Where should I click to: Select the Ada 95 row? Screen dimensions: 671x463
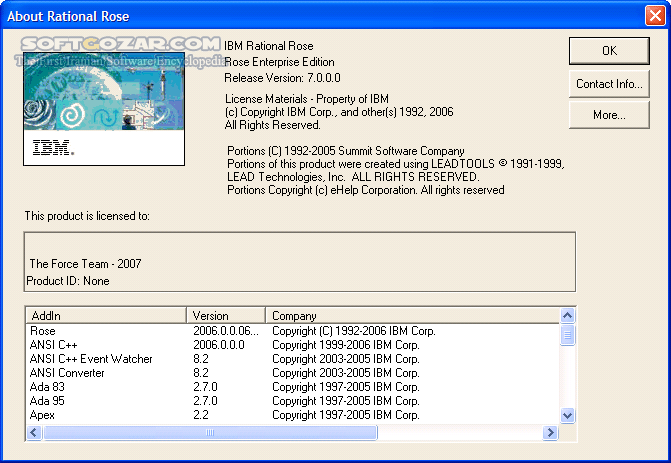[293, 401]
